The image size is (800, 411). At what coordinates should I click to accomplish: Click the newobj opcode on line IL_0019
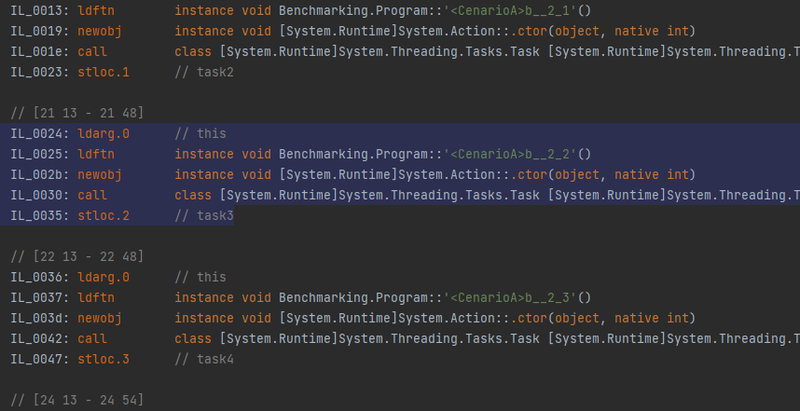pos(103,31)
